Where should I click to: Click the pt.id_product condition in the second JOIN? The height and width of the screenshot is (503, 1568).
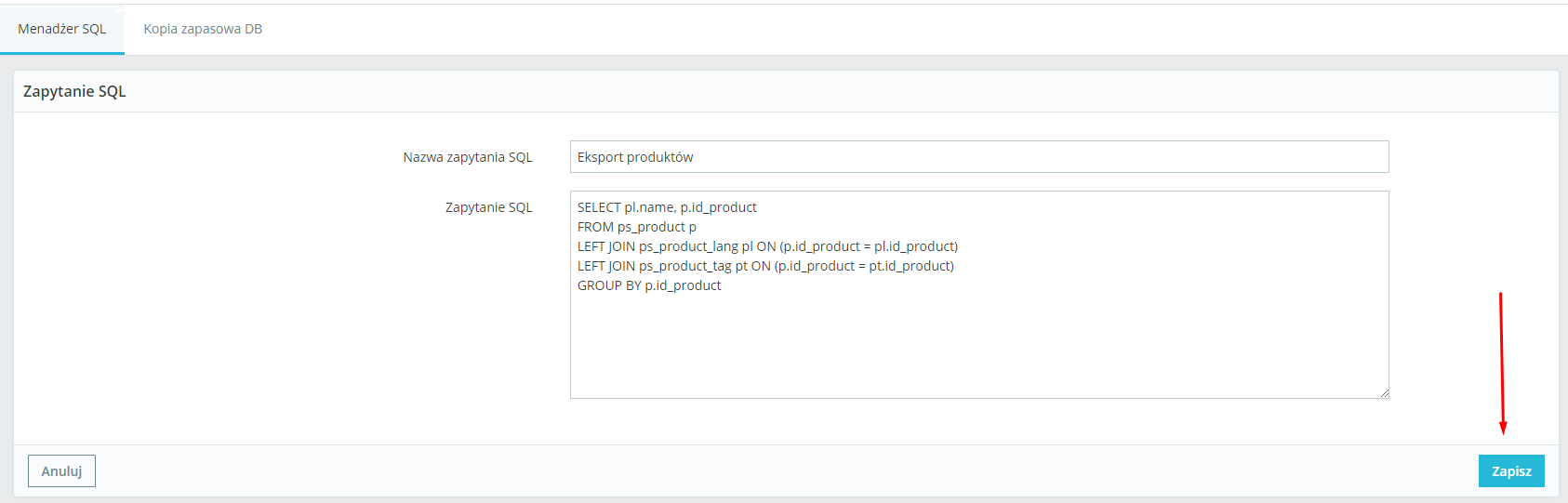(910, 266)
